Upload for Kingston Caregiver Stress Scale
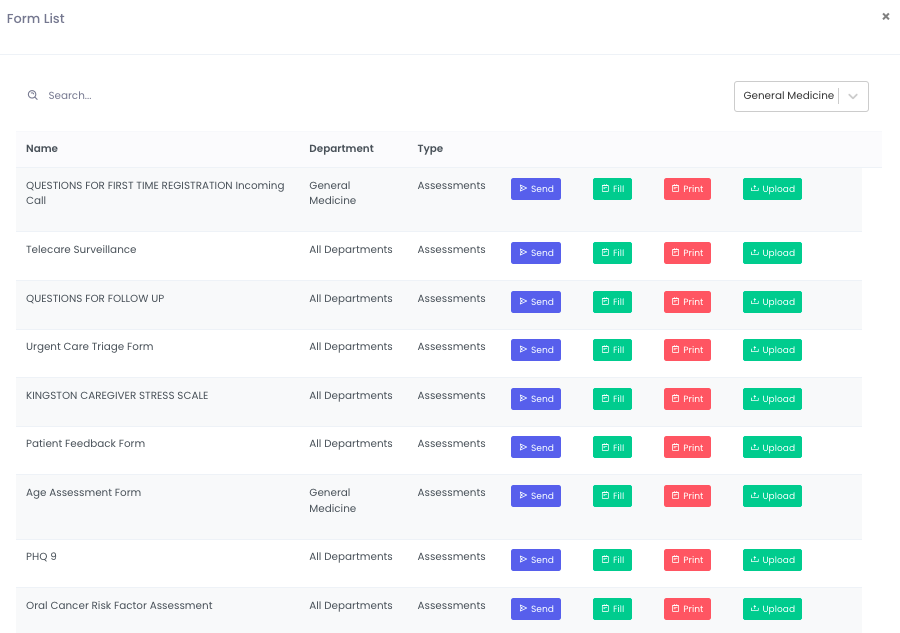 pyautogui.click(x=772, y=399)
